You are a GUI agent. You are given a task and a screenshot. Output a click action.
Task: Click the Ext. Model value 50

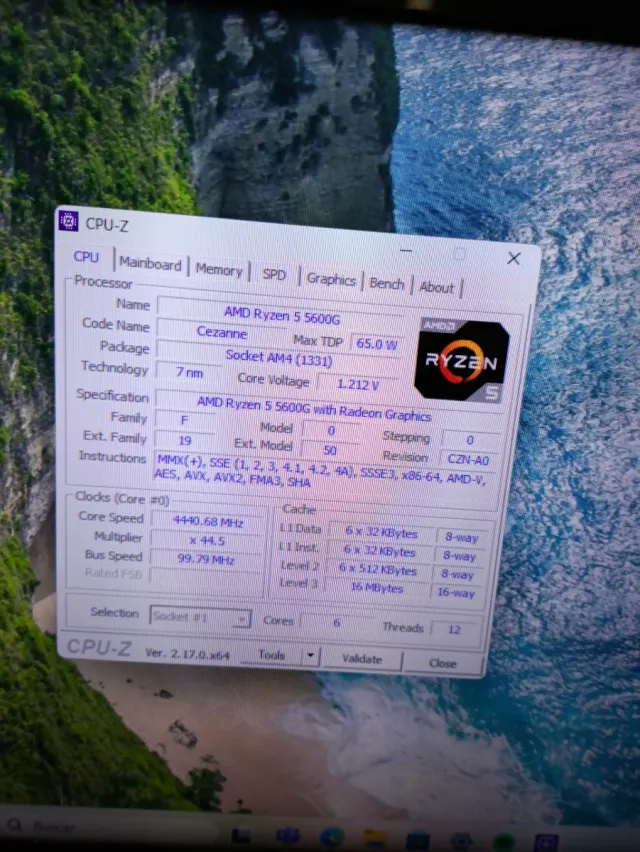pos(330,450)
